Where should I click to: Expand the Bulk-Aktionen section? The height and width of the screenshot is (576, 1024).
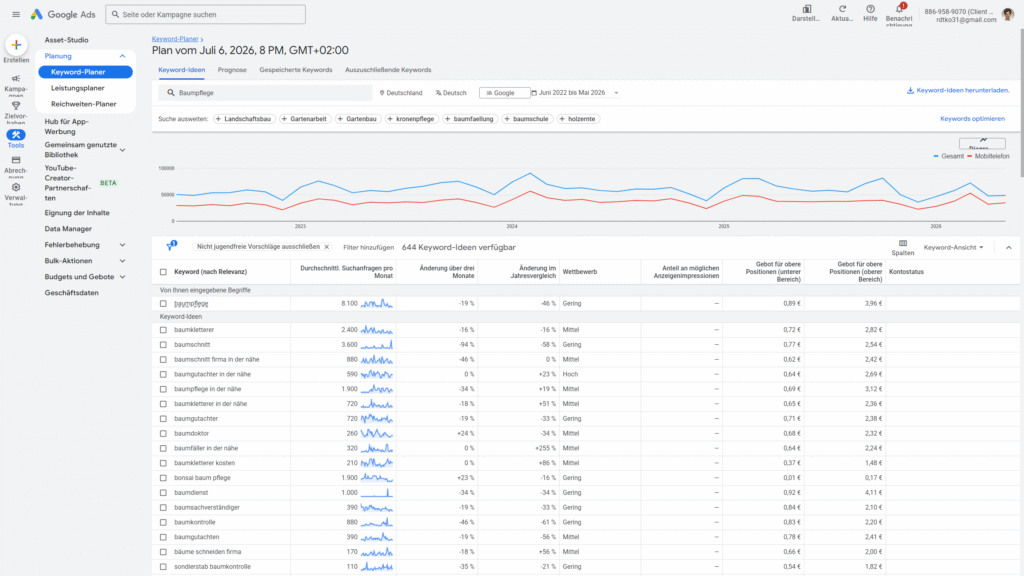pyautogui.click(x=122, y=261)
